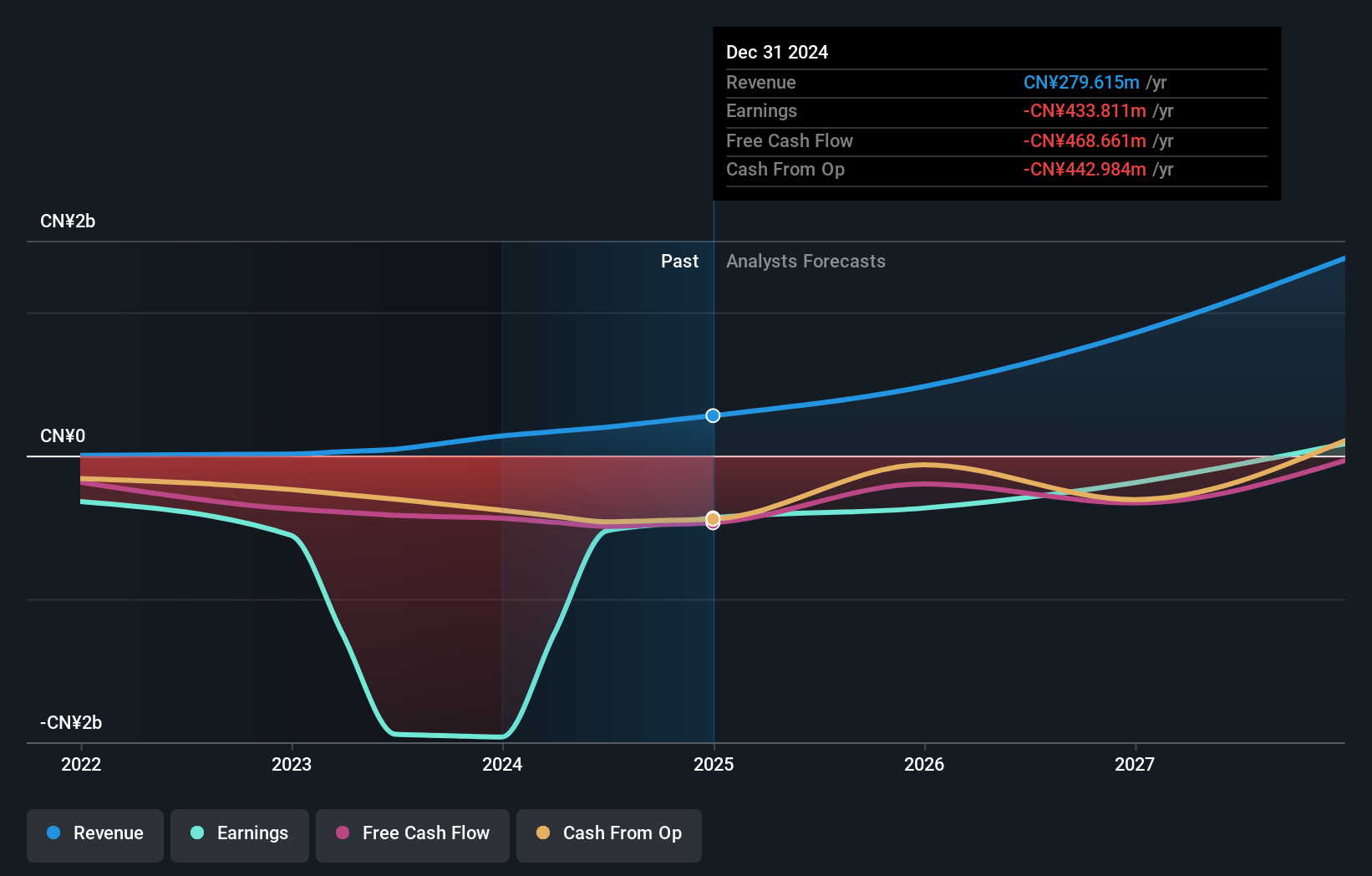Select the Past chart region label
Viewport: 1372px width, 876px height.
[679, 261]
